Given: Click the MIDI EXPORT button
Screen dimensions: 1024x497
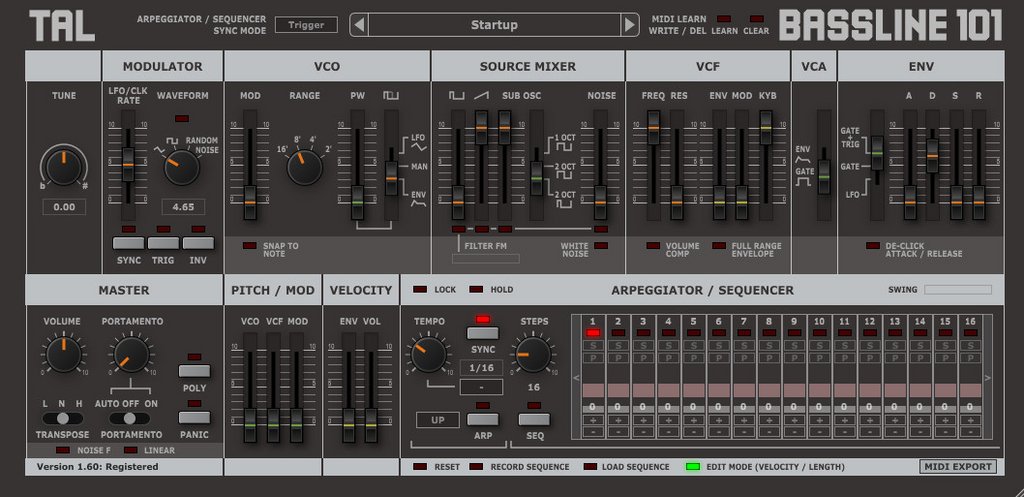Looking at the screenshot, I should [x=958, y=466].
